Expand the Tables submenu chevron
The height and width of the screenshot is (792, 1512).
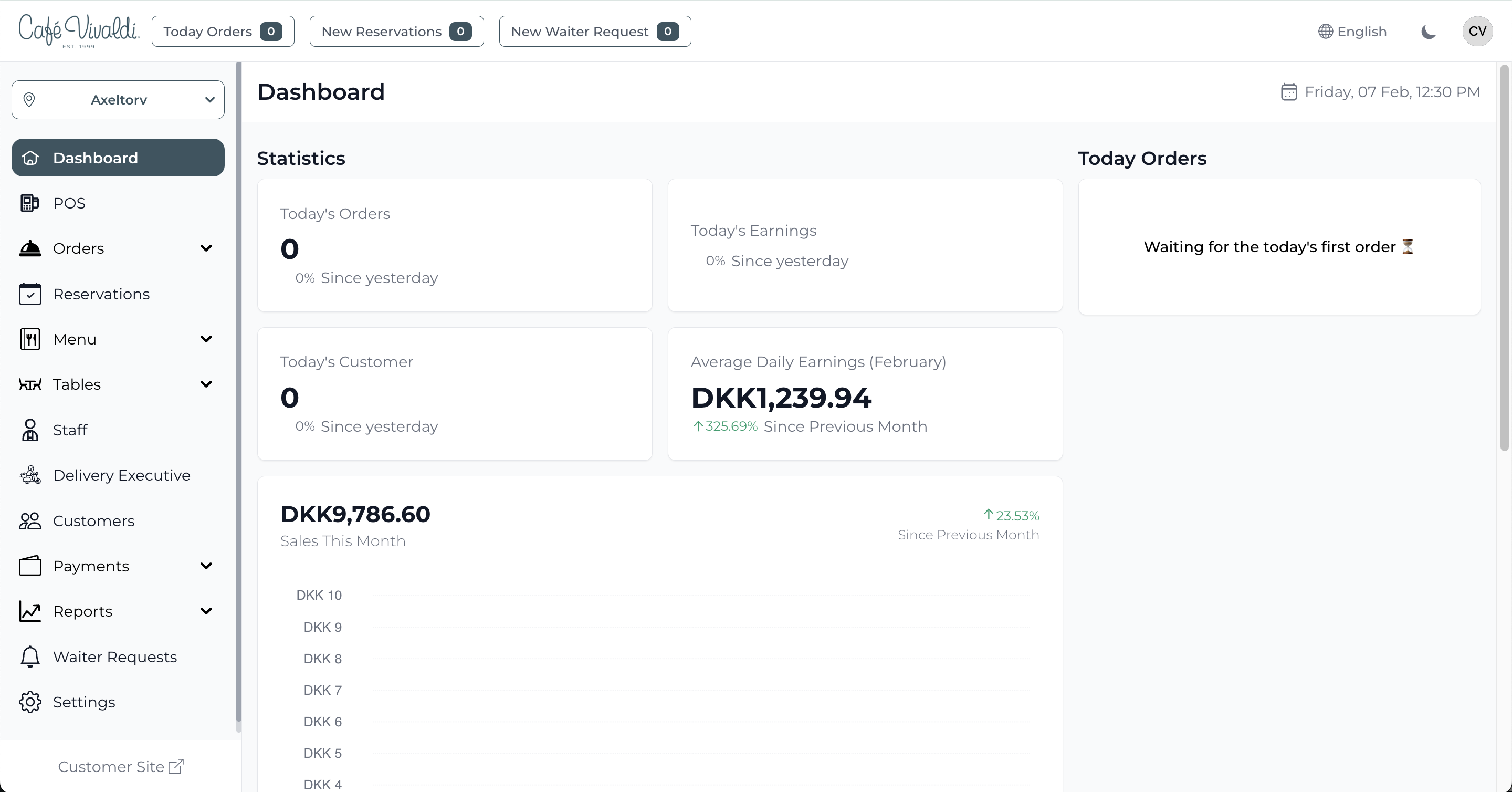click(206, 384)
